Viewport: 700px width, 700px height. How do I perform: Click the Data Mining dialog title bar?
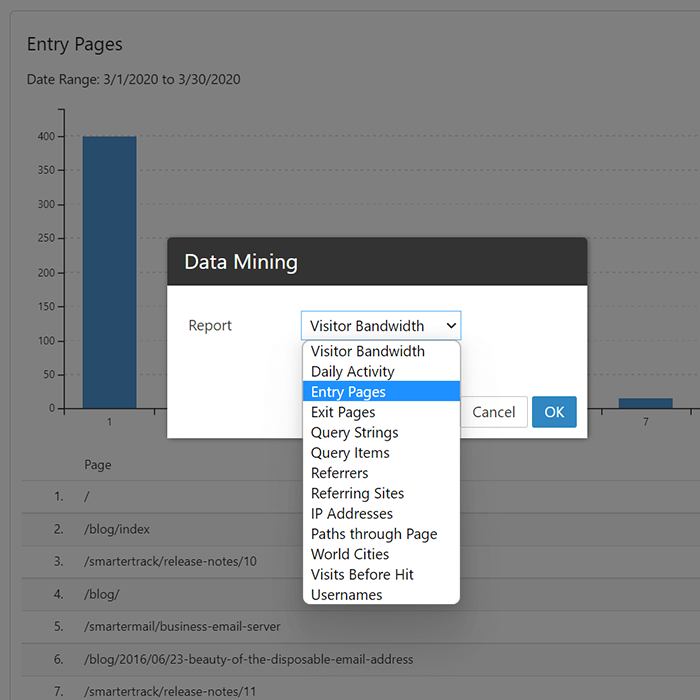coord(377,262)
